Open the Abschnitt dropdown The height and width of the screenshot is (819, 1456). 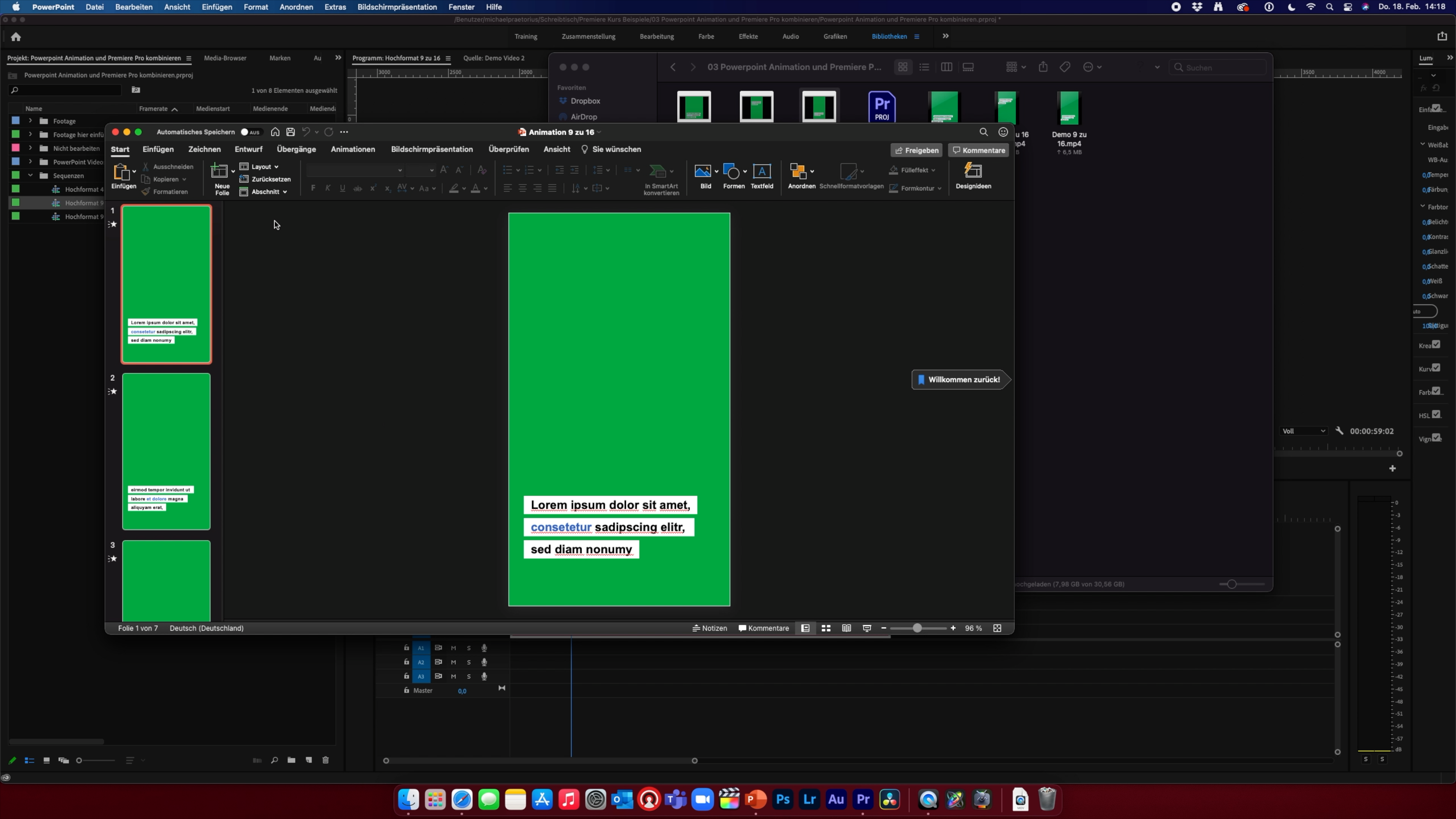264,192
